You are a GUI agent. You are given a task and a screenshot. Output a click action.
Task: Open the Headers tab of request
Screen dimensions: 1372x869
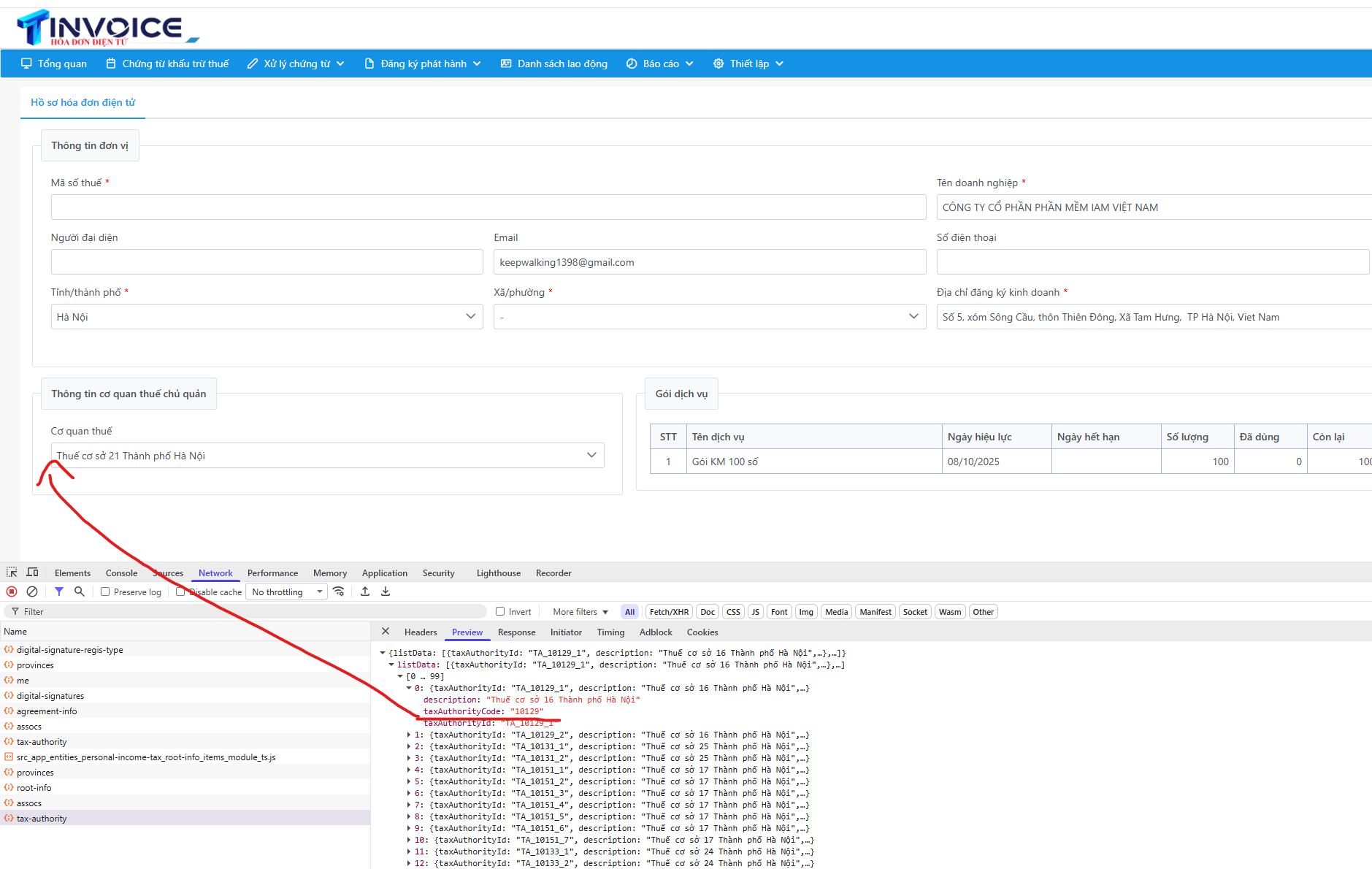click(x=421, y=632)
